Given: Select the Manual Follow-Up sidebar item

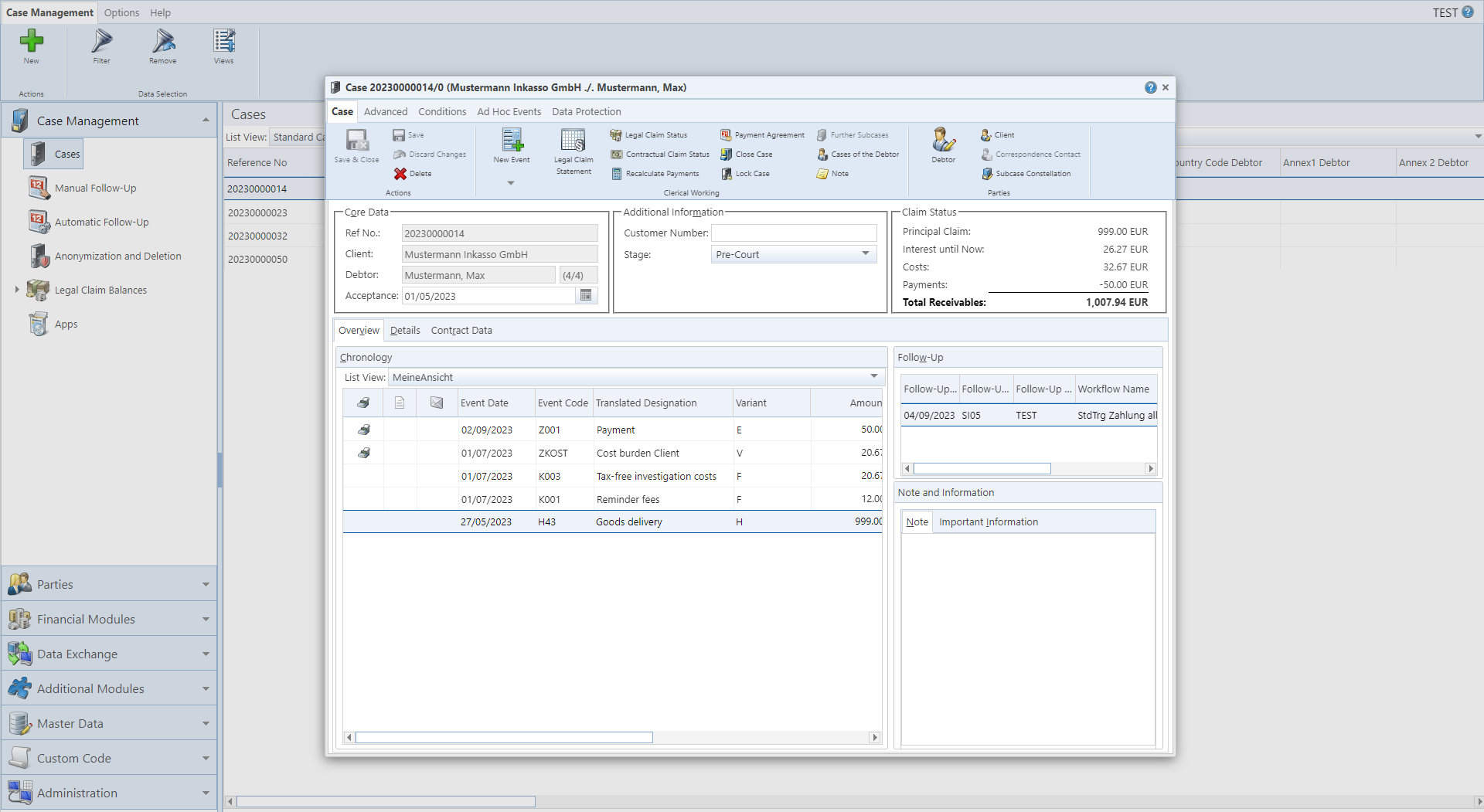Looking at the screenshot, I should pos(95,188).
